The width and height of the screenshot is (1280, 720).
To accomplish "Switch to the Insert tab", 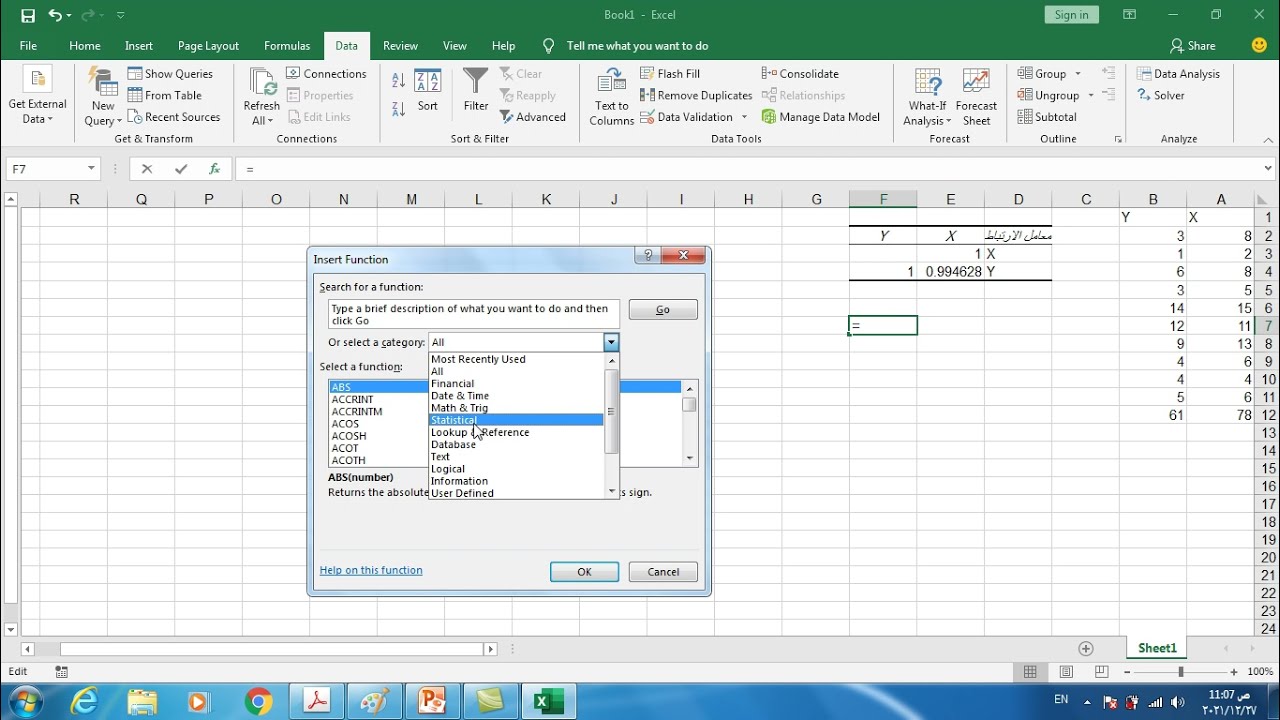I will click(139, 46).
